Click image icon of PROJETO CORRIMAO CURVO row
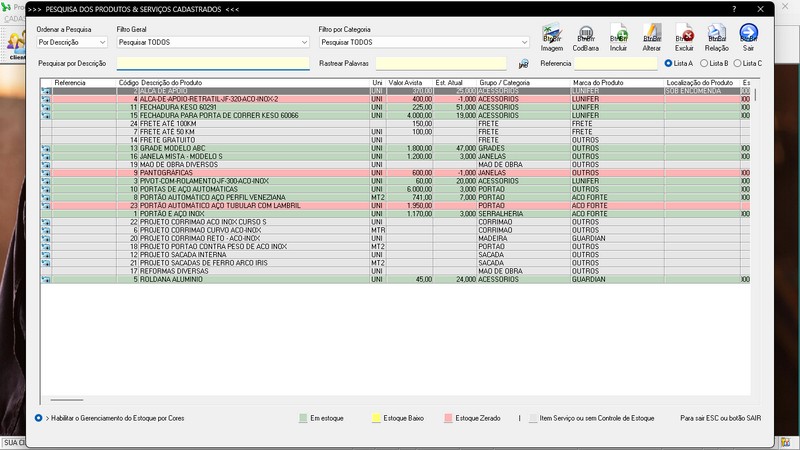This screenshot has width=800, height=450. pos(46,231)
